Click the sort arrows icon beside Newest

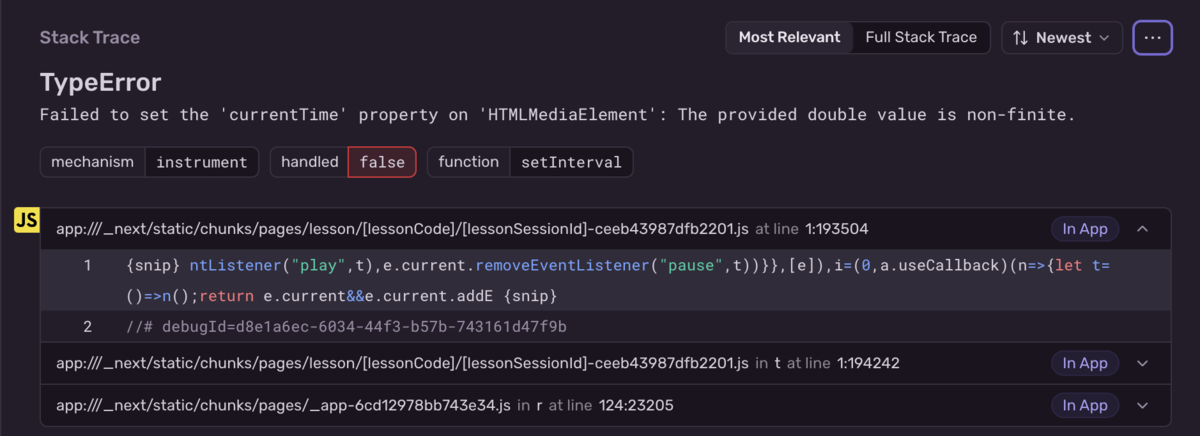1020,38
